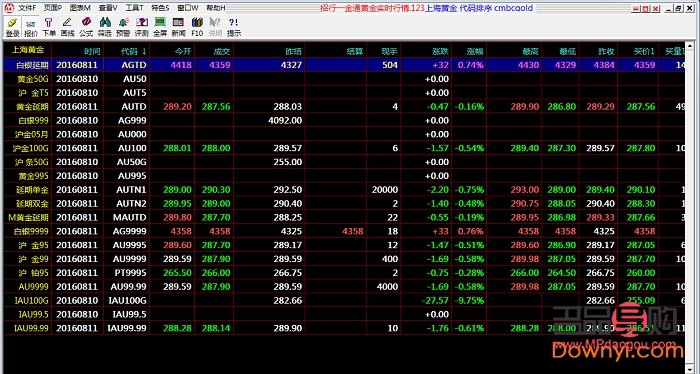The height and width of the screenshot is (374, 700).
Task: Click the 筛选 binoculars filter icon
Action: click(x=104, y=27)
